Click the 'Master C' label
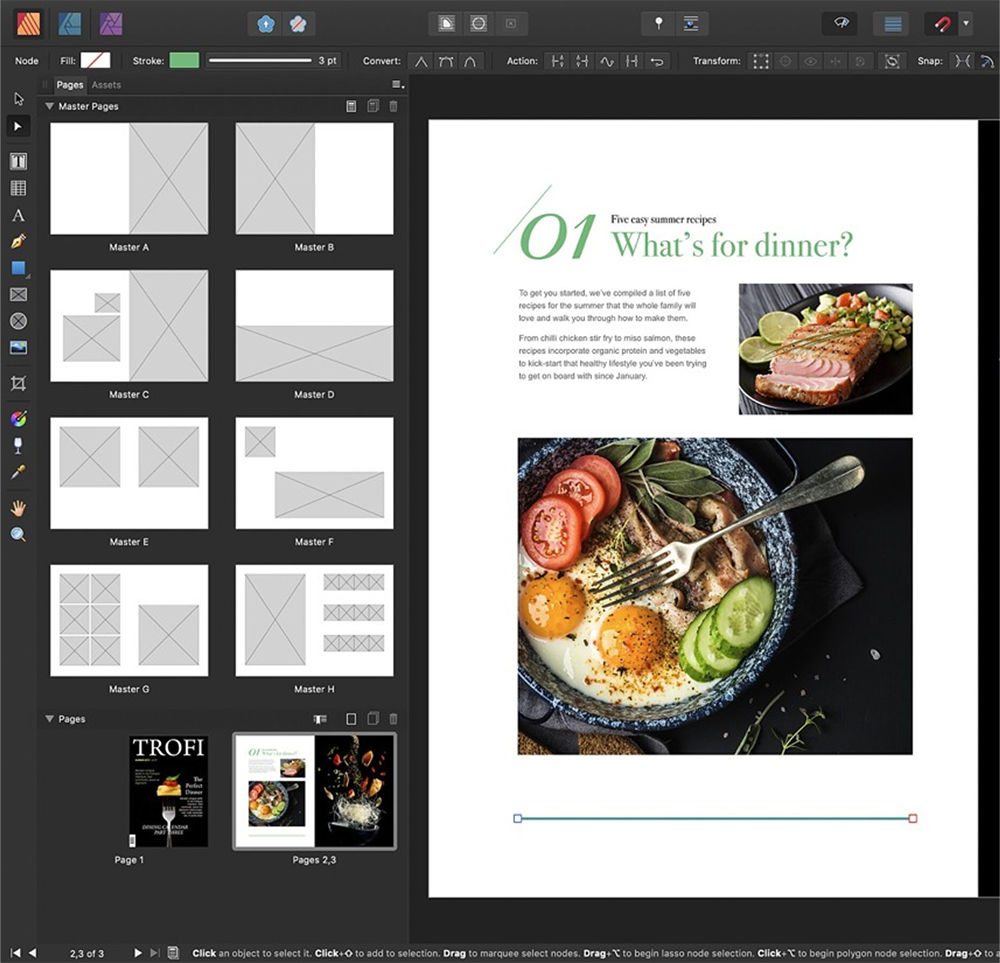 (x=129, y=395)
